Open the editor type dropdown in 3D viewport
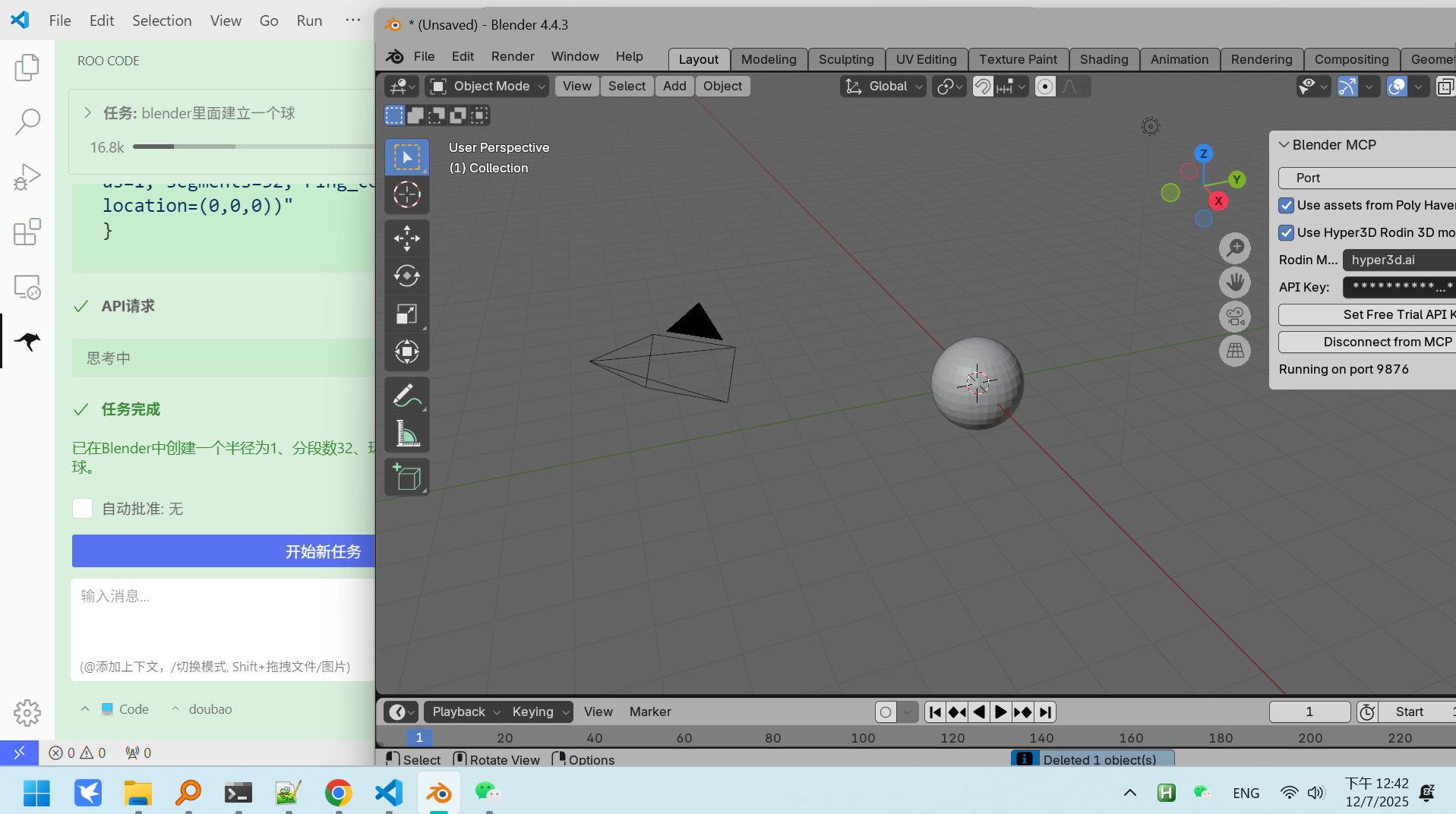Image resolution: width=1456 pixels, height=814 pixels. coord(401,87)
